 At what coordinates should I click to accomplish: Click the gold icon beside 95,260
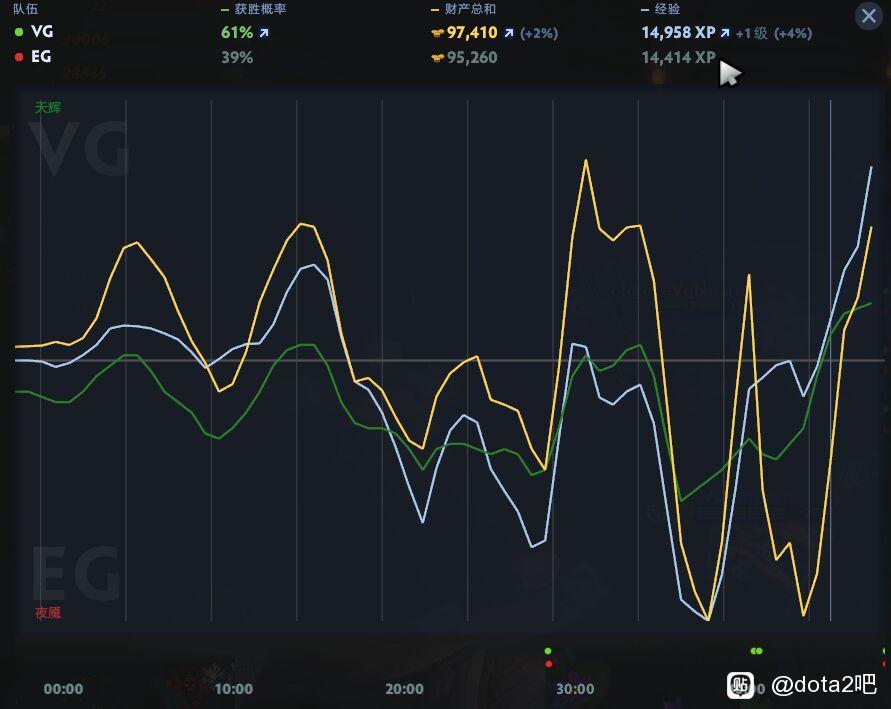(x=437, y=58)
